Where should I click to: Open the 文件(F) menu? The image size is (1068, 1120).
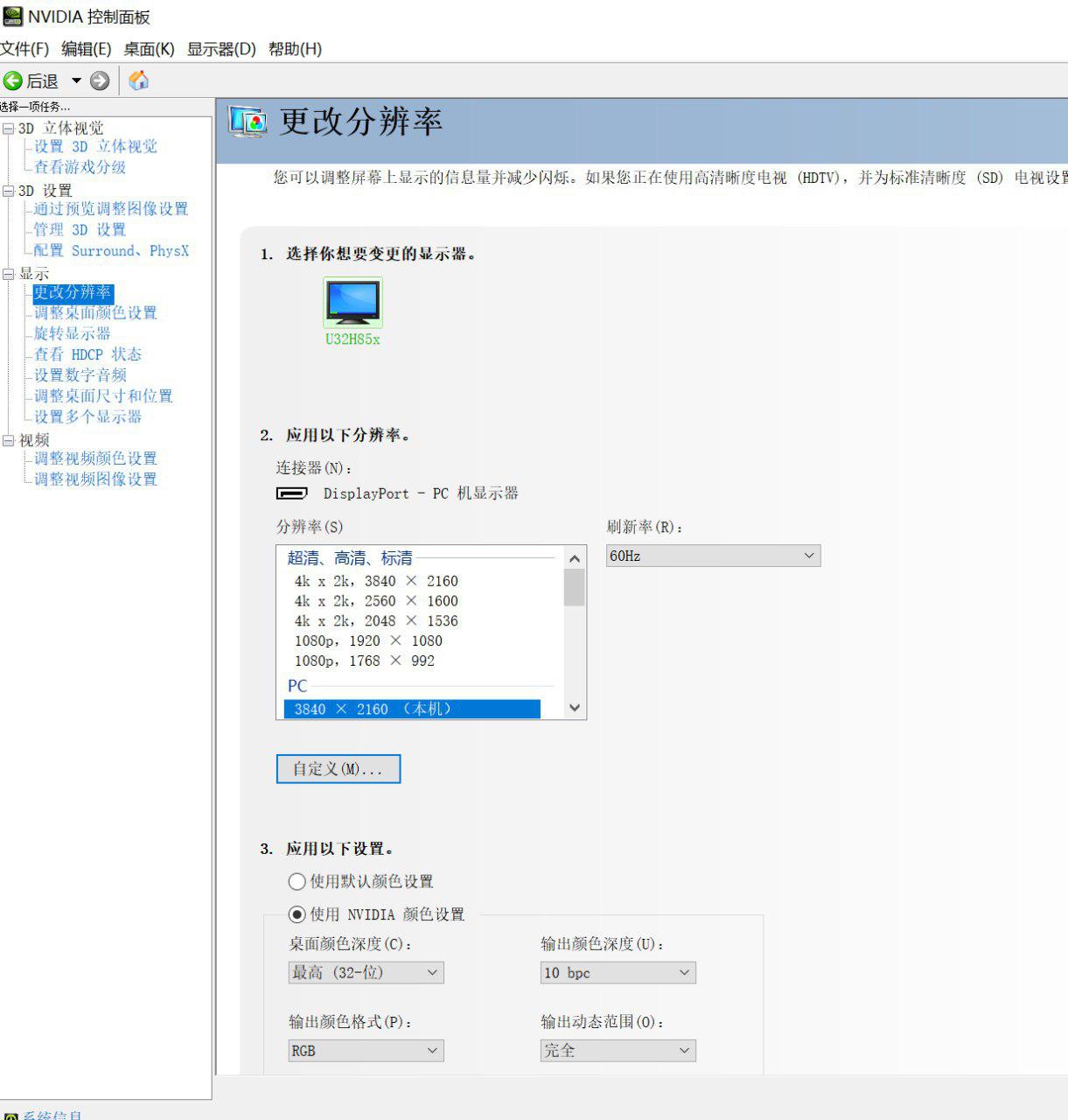click(24, 49)
